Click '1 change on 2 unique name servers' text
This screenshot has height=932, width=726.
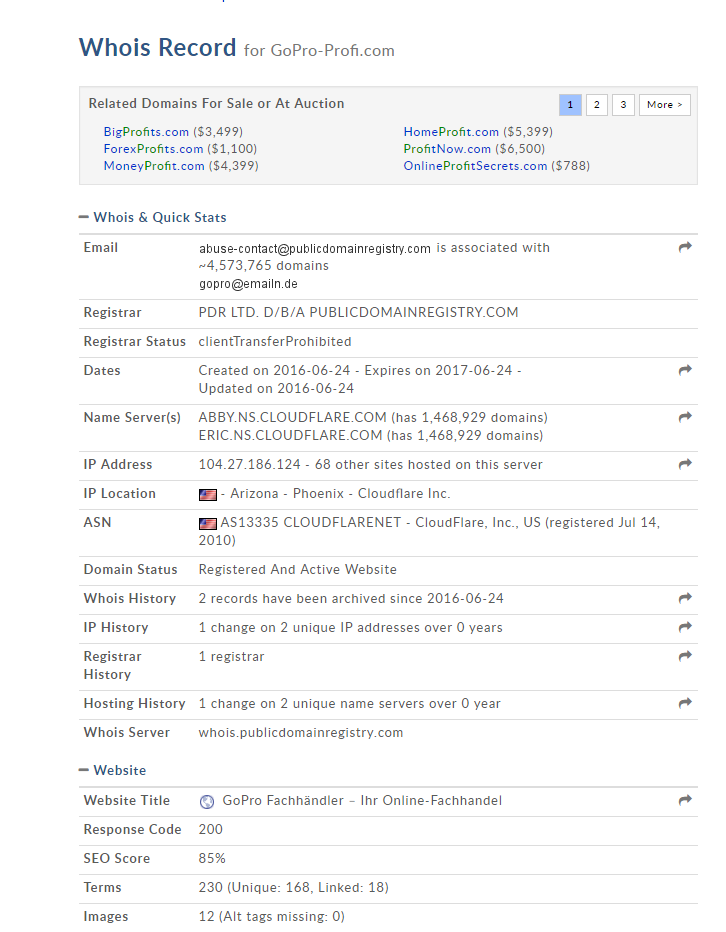point(325,704)
